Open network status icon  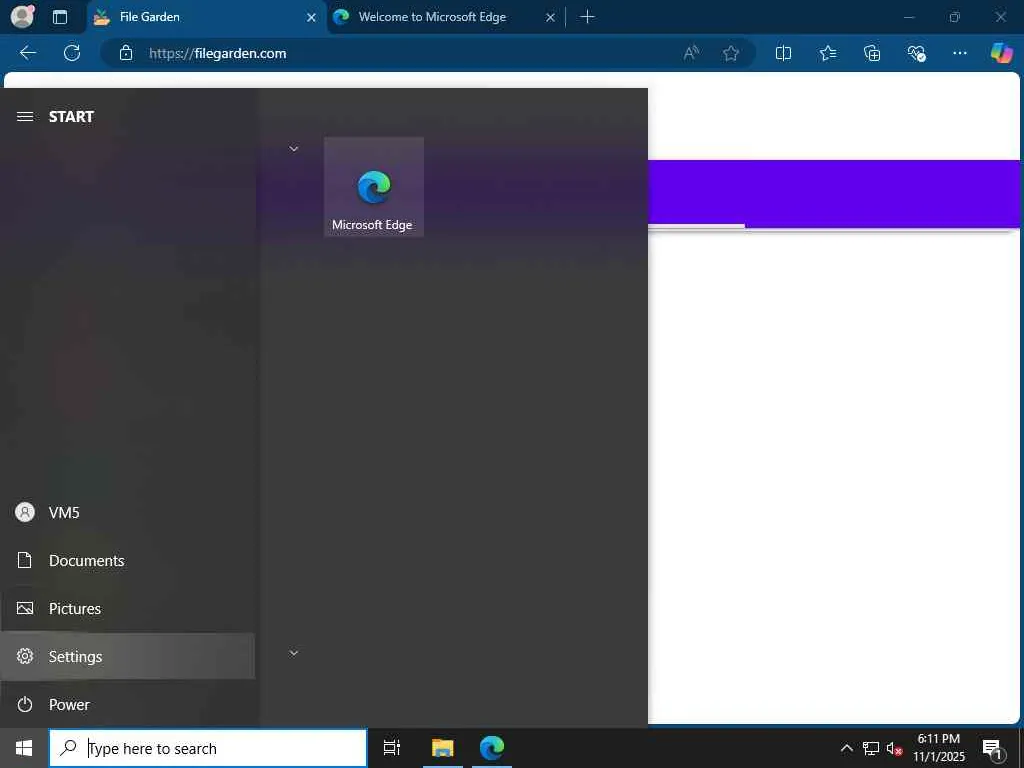pyautogui.click(x=870, y=748)
